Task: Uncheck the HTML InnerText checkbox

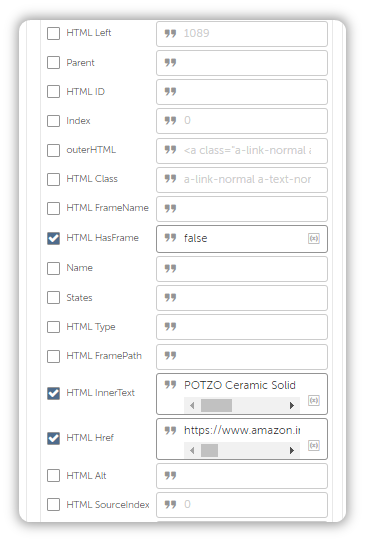Action: [x=53, y=393]
